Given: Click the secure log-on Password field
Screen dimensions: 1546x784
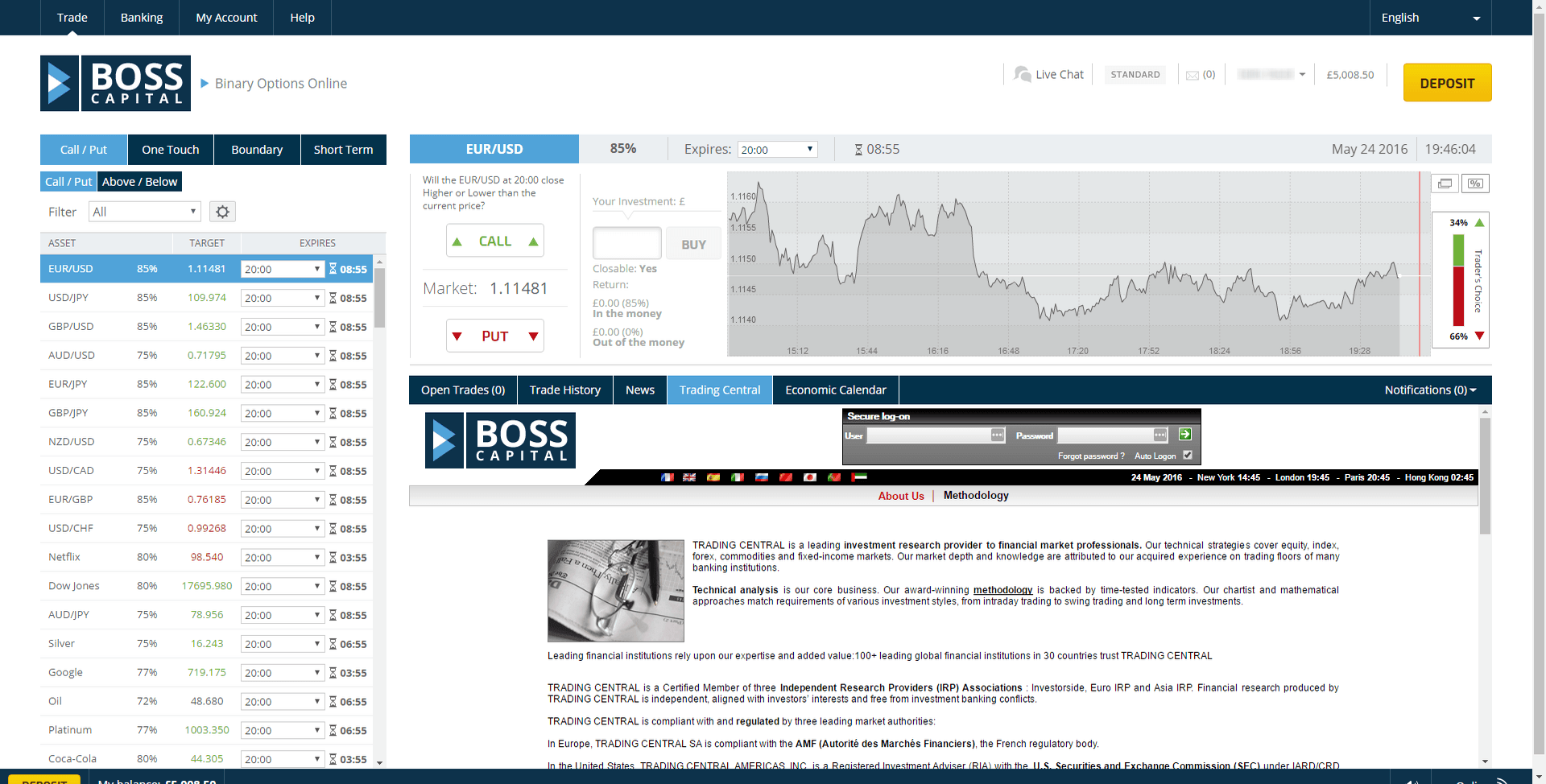Looking at the screenshot, I should click(1113, 435).
